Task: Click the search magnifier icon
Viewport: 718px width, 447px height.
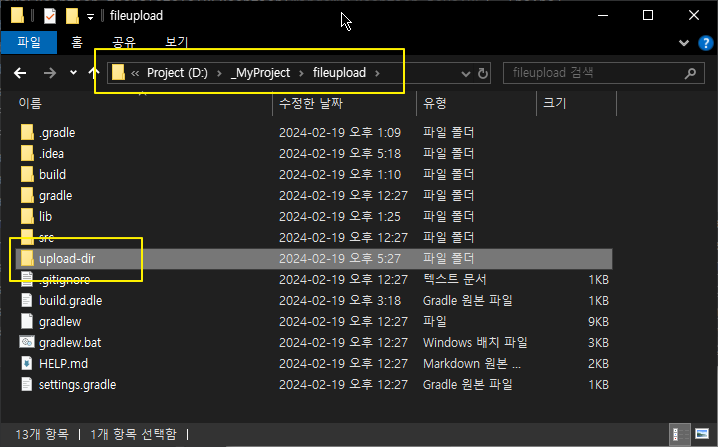Action: [691, 73]
